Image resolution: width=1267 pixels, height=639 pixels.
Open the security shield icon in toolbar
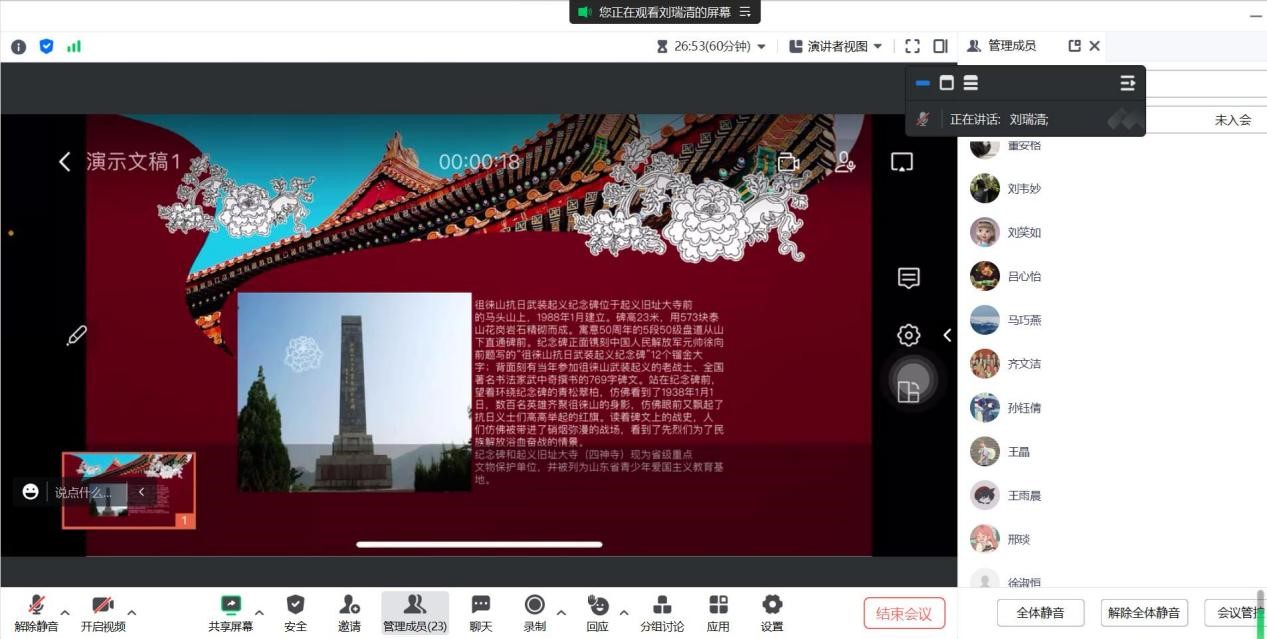click(295, 612)
